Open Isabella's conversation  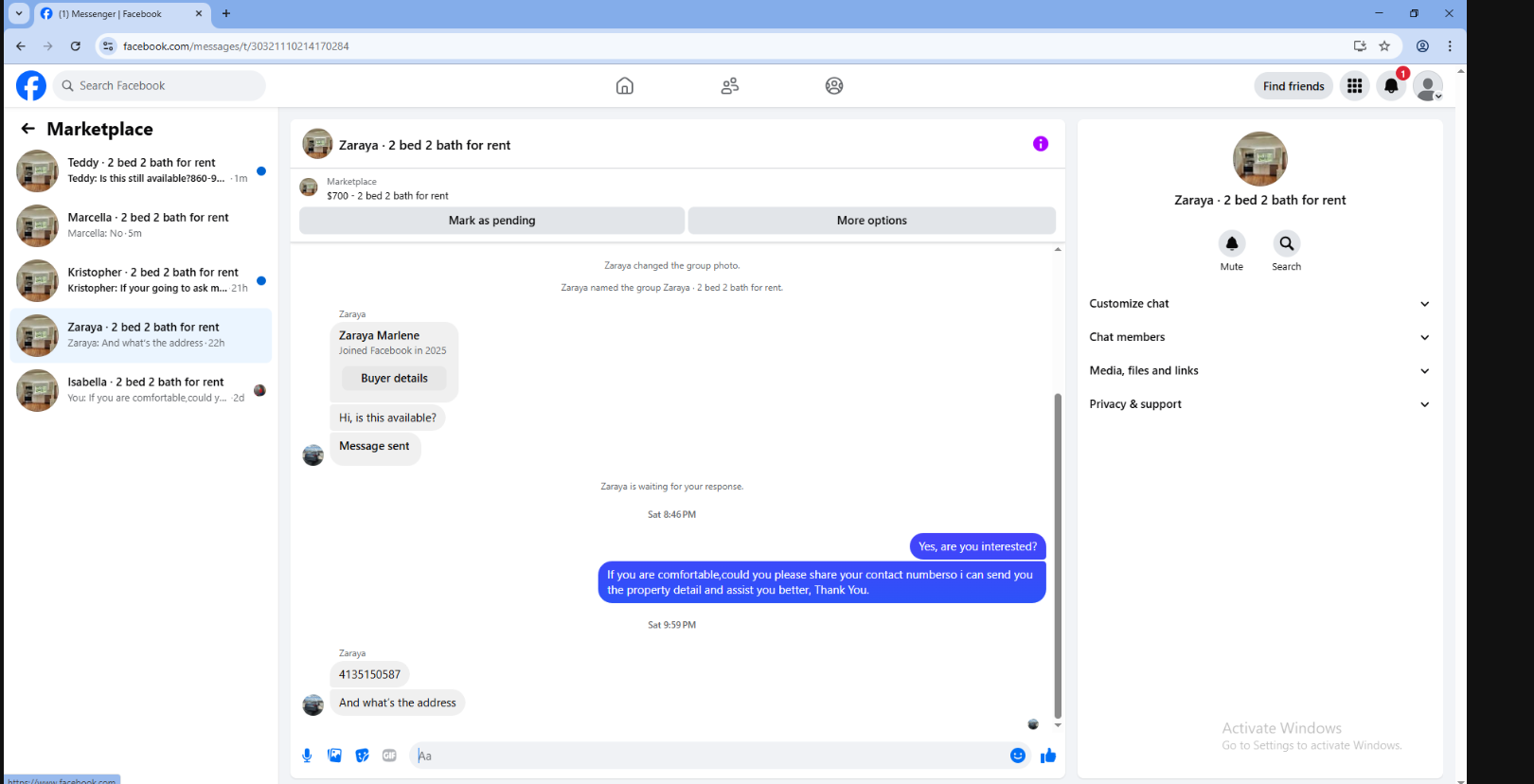[141, 390]
